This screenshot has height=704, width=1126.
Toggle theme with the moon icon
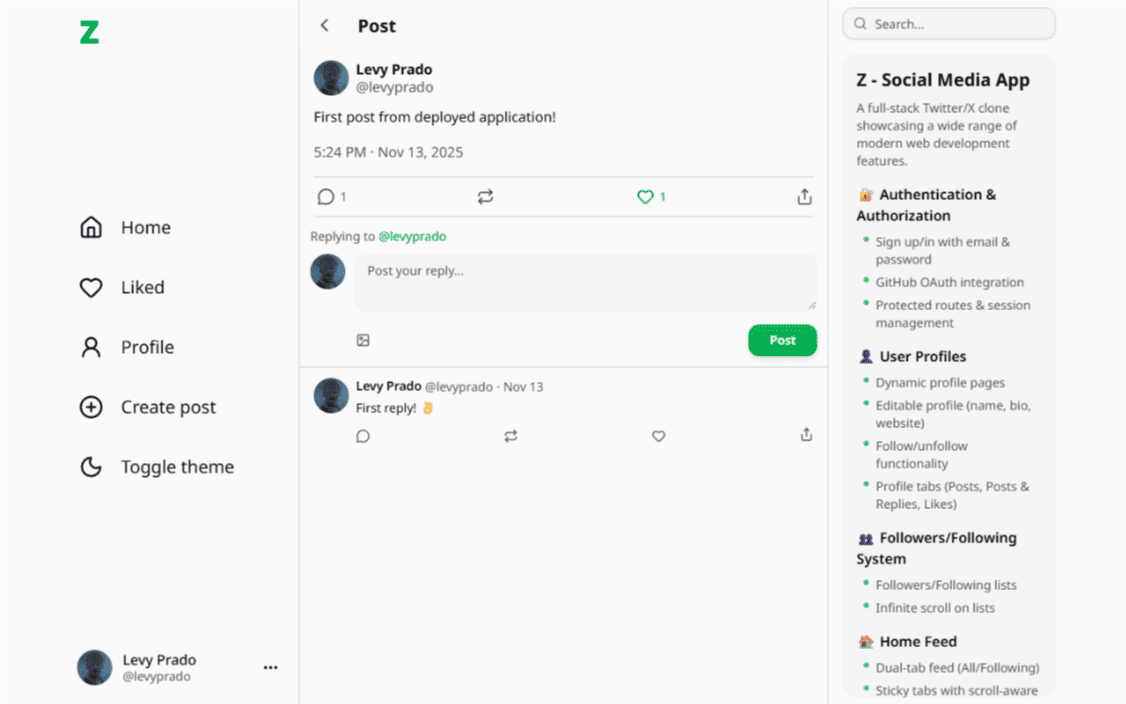pos(90,466)
